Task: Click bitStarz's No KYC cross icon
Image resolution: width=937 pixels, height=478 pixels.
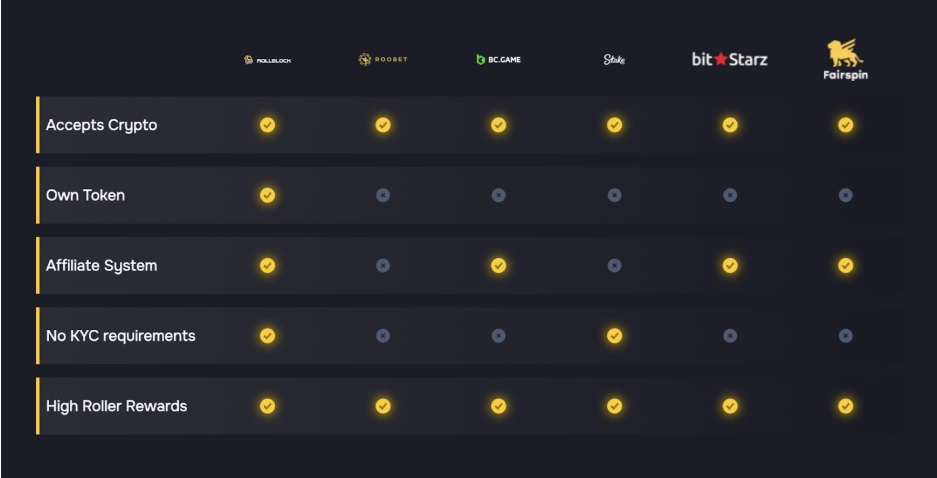Action: click(730, 336)
